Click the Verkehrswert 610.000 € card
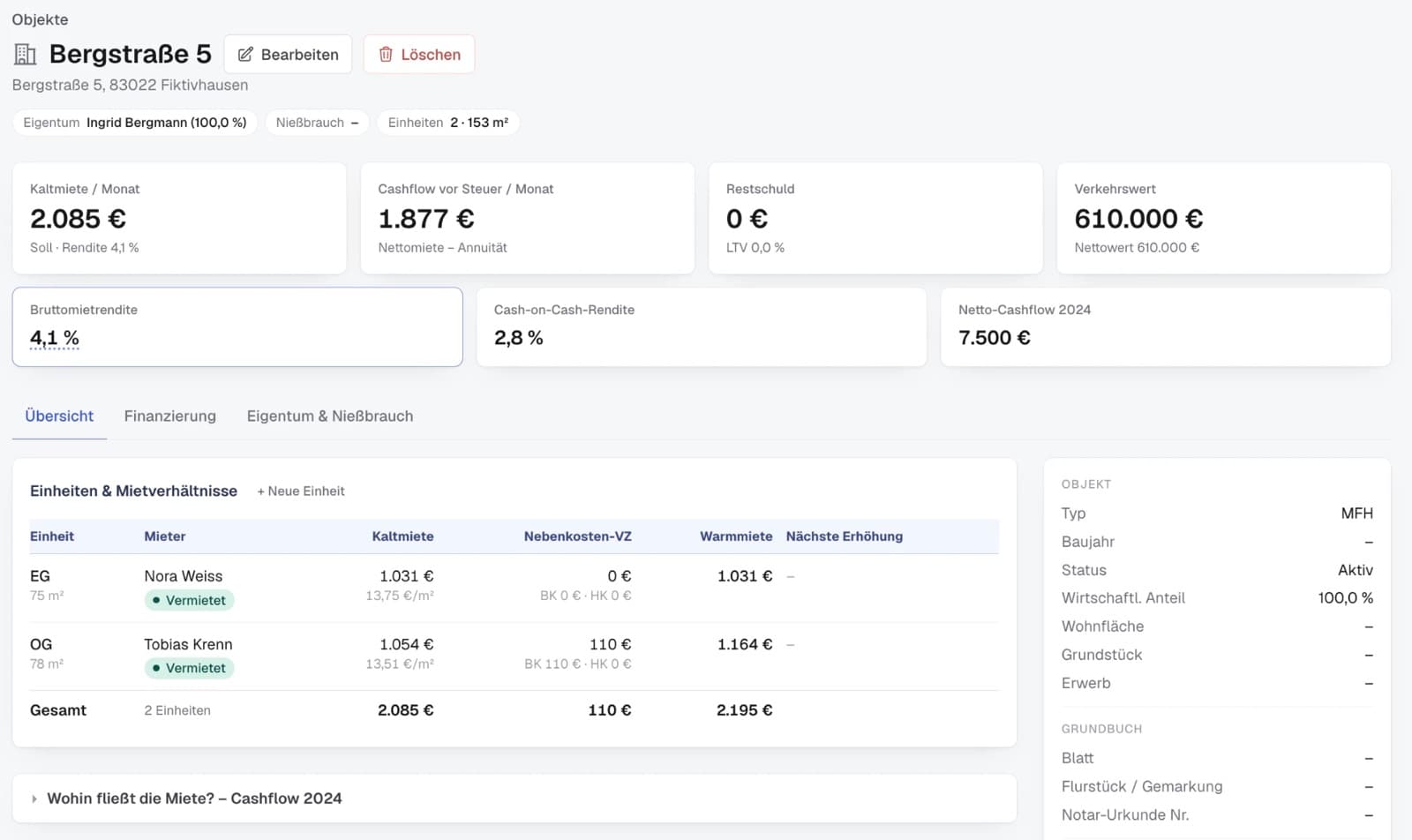 1224,218
